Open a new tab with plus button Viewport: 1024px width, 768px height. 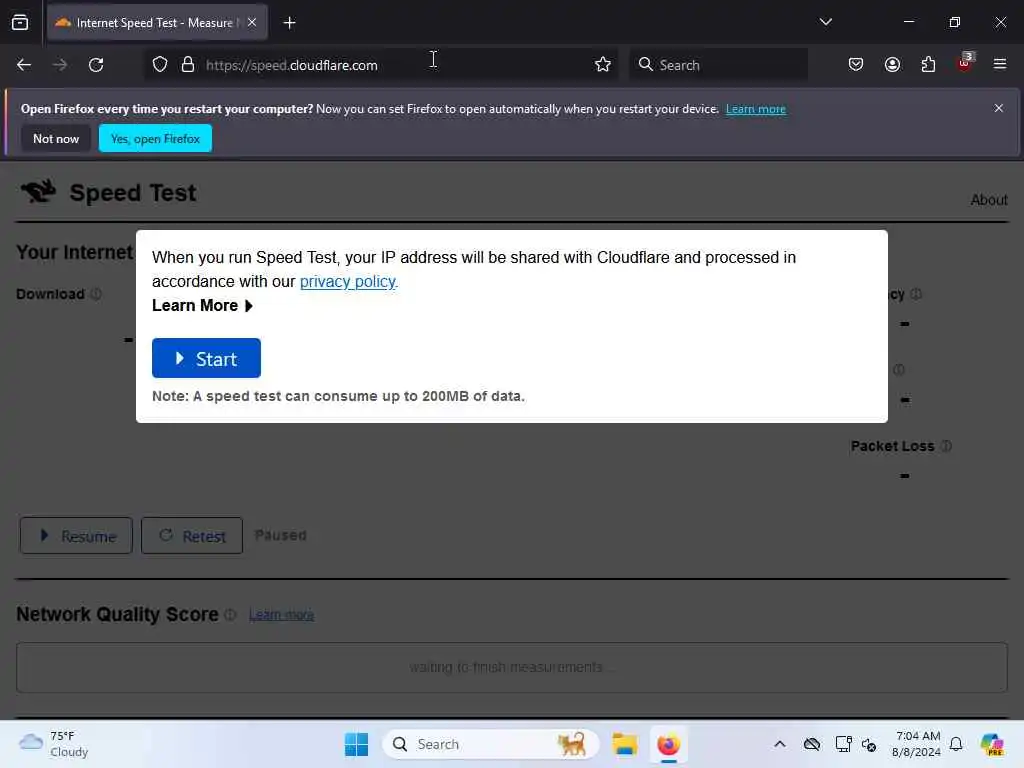click(x=289, y=23)
